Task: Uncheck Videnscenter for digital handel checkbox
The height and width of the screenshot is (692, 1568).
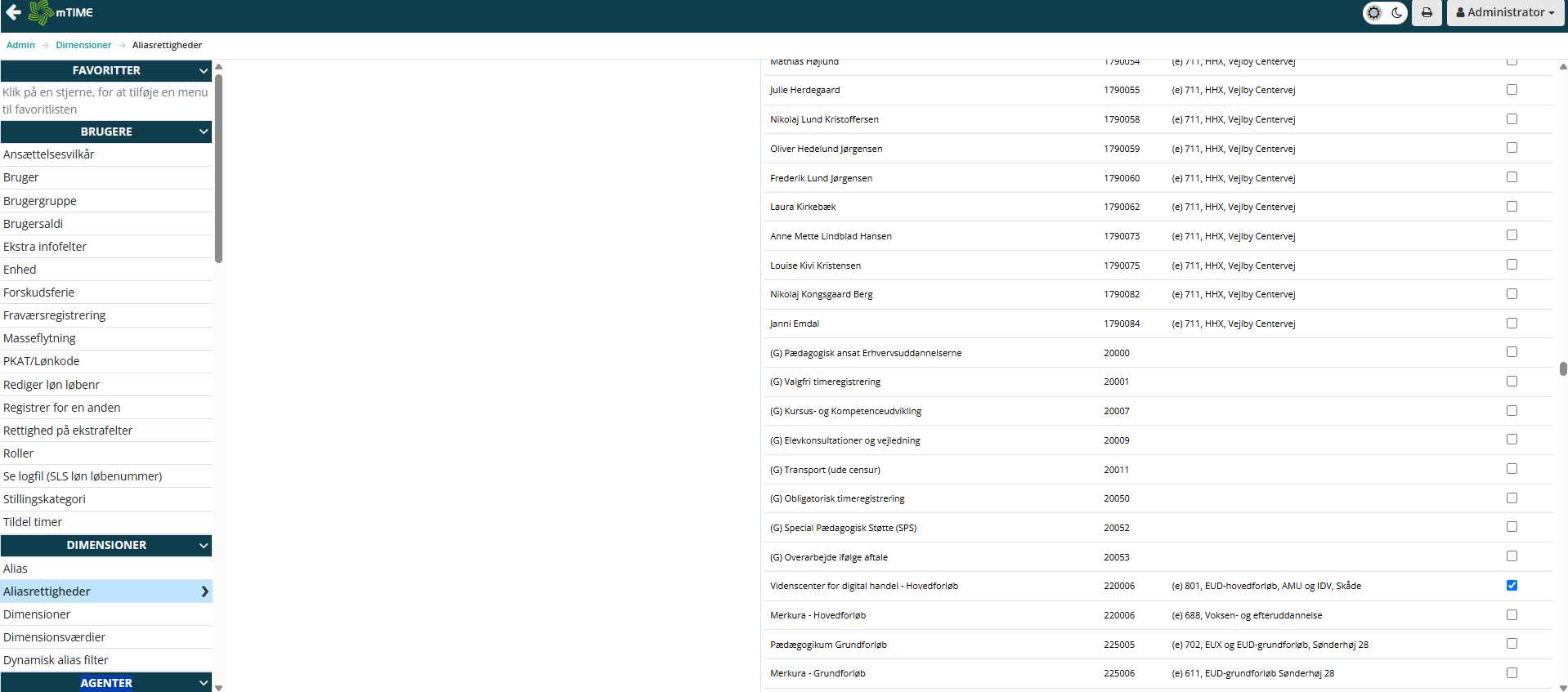Action: pos(1512,586)
